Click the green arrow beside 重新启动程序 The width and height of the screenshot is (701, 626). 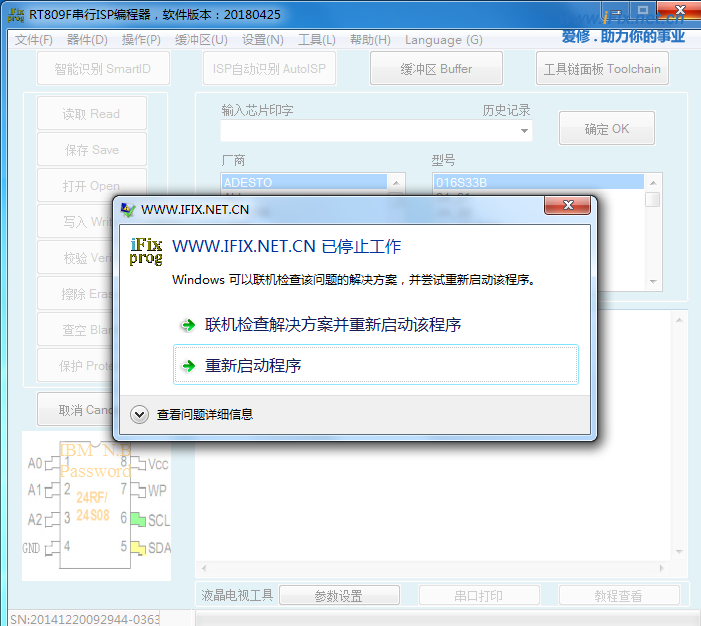[189, 366]
